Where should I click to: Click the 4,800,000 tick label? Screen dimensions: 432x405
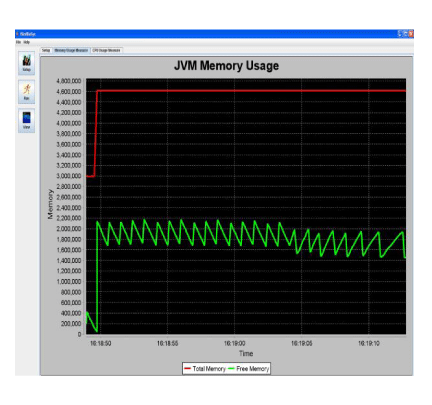69,81
